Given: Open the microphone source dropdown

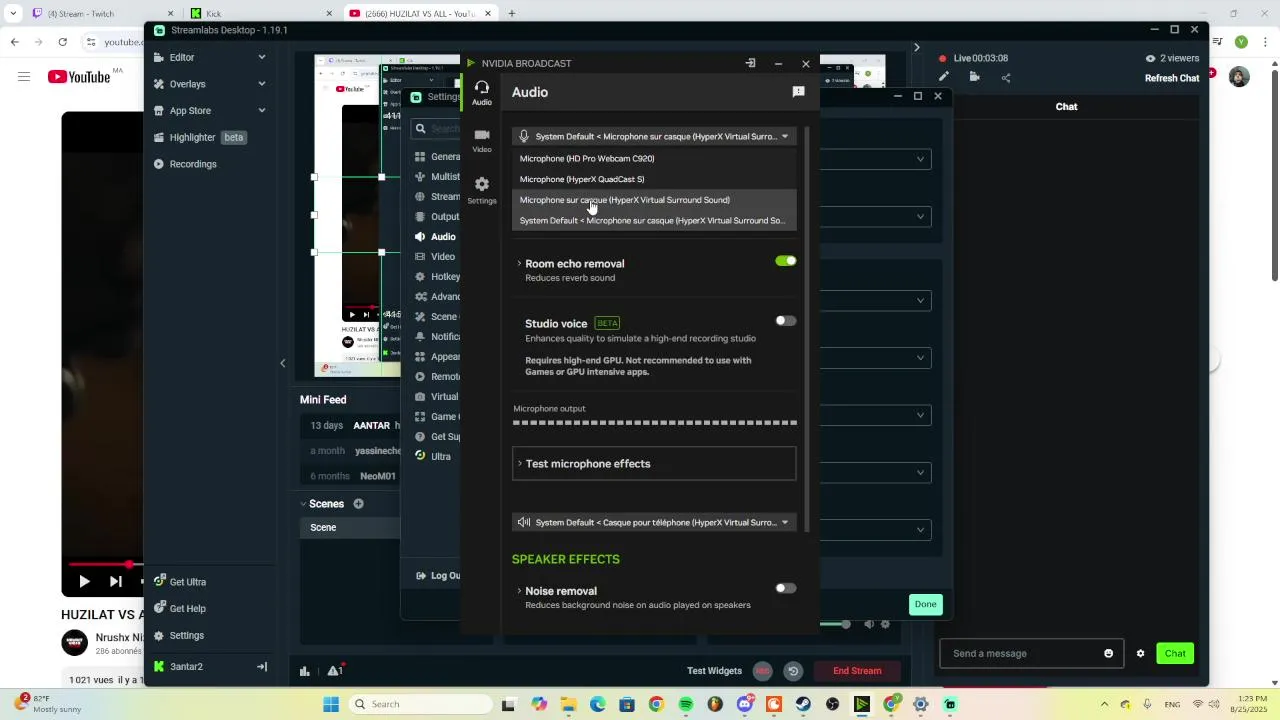Looking at the screenshot, I should [x=654, y=136].
